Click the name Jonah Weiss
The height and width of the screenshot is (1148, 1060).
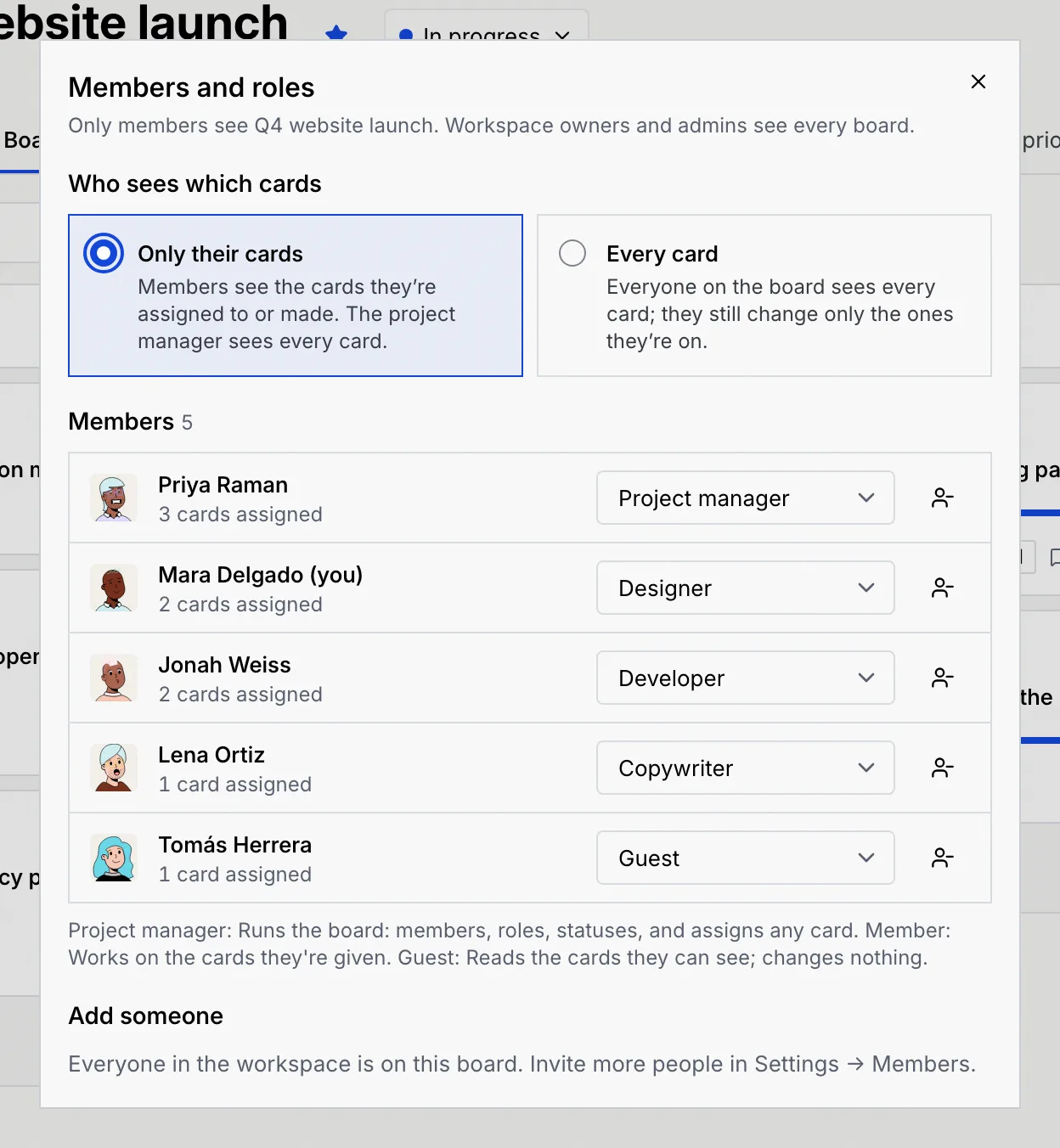225,665
